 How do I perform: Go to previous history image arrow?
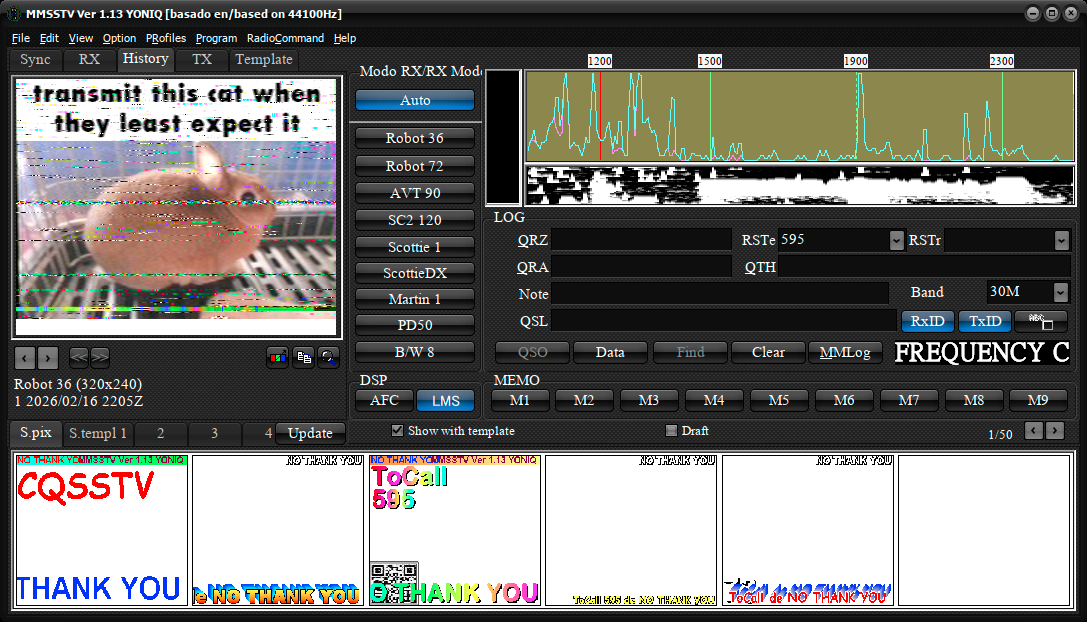tap(24, 358)
